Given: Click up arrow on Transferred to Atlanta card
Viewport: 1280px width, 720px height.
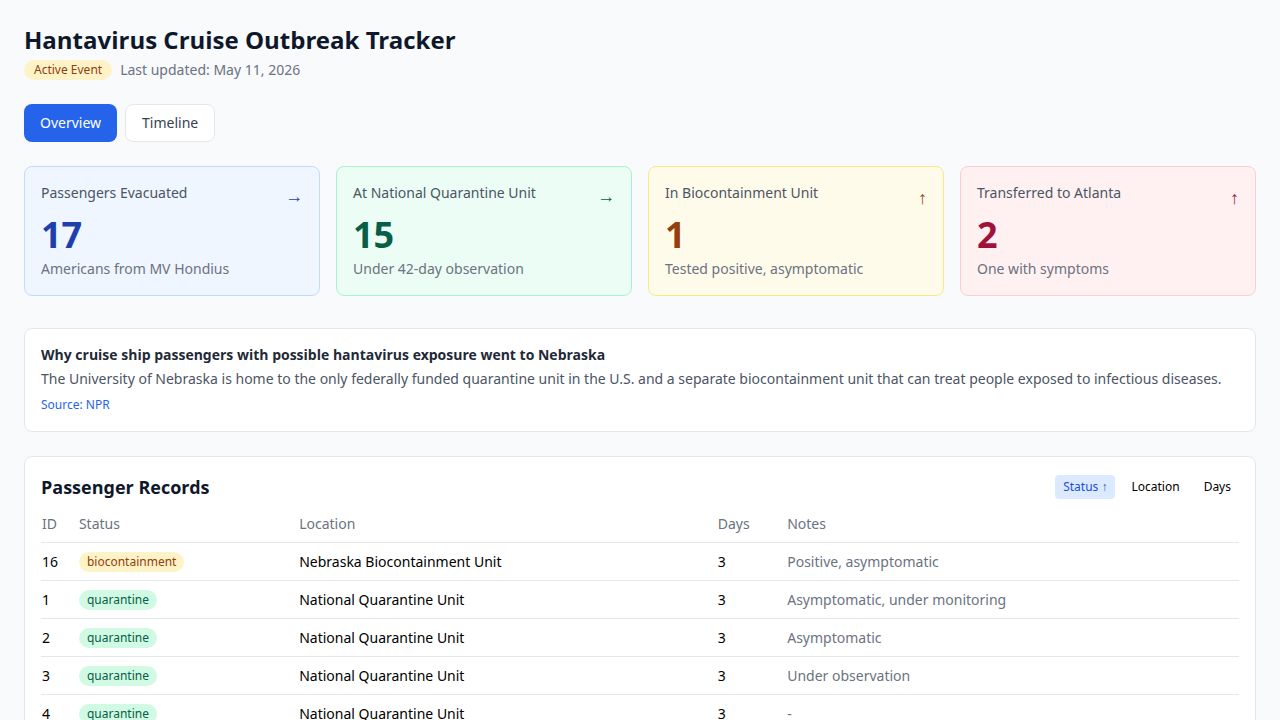Looking at the screenshot, I should (x=1234, y=199).
